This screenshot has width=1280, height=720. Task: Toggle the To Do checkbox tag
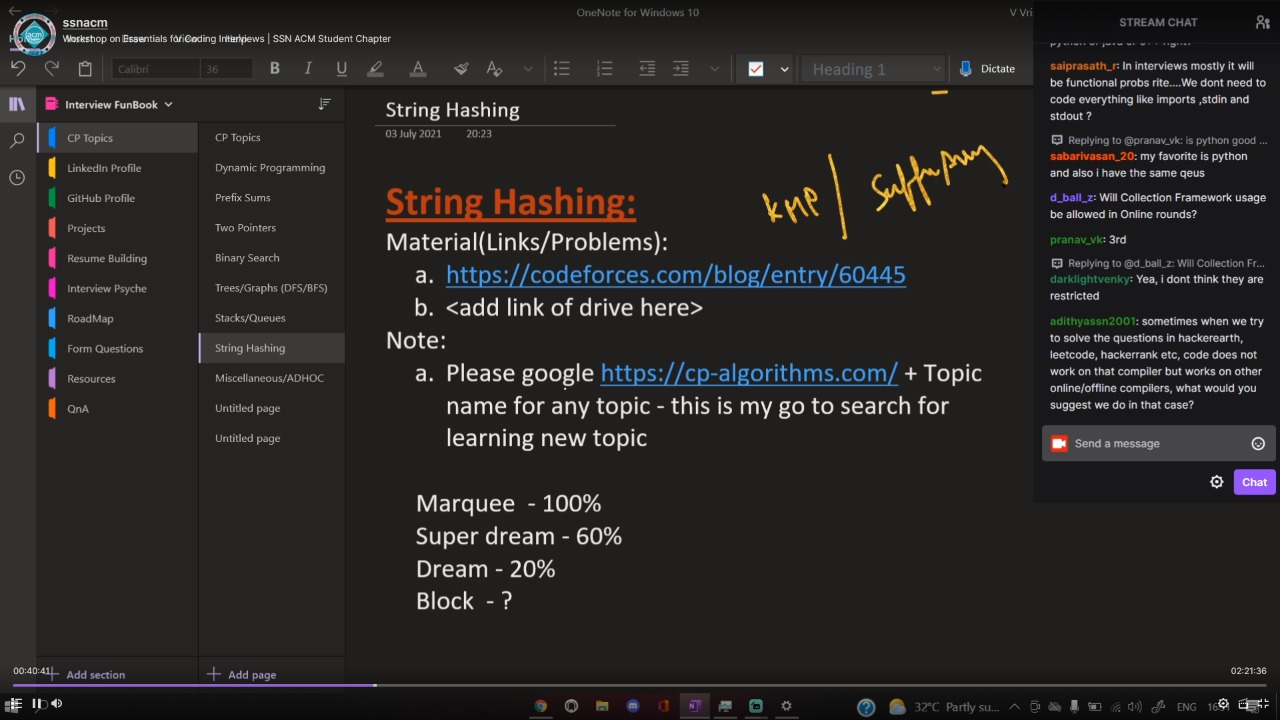tap(756, 69)
